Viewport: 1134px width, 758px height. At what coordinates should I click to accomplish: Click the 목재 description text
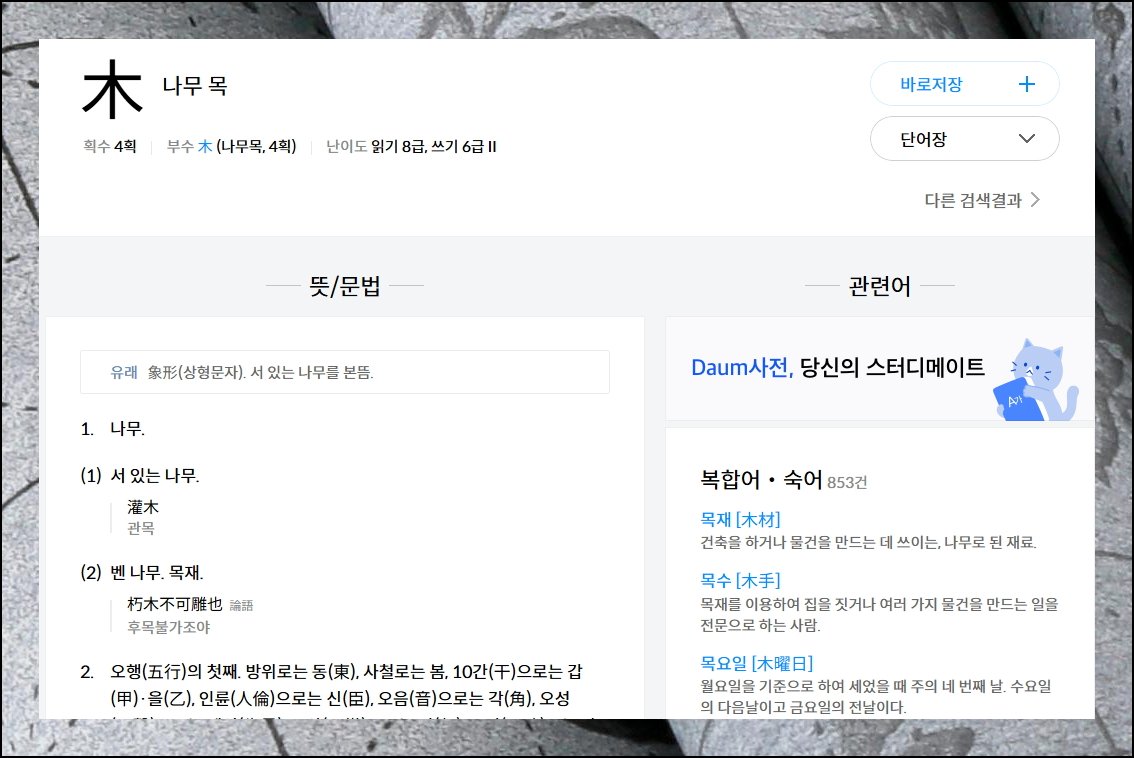tap(869, 542)
